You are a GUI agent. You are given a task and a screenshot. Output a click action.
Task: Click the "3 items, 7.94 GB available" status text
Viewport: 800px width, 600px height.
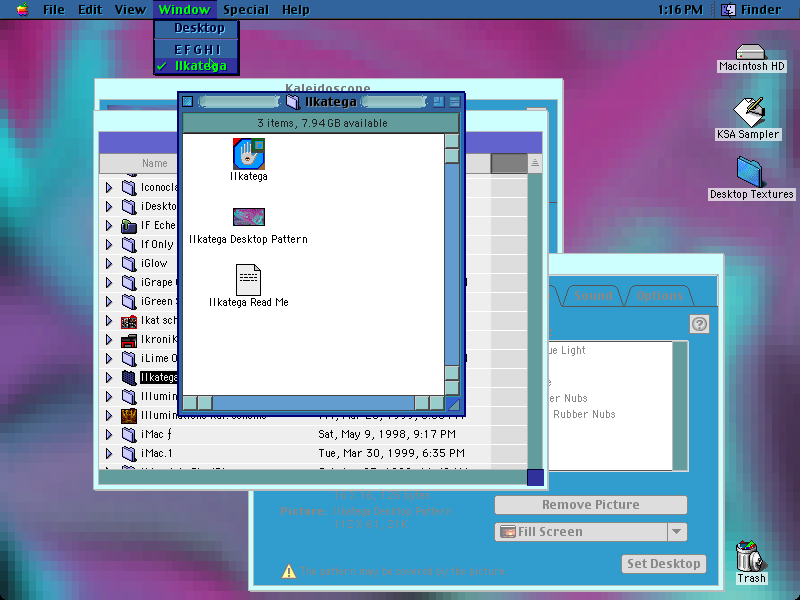322,123
